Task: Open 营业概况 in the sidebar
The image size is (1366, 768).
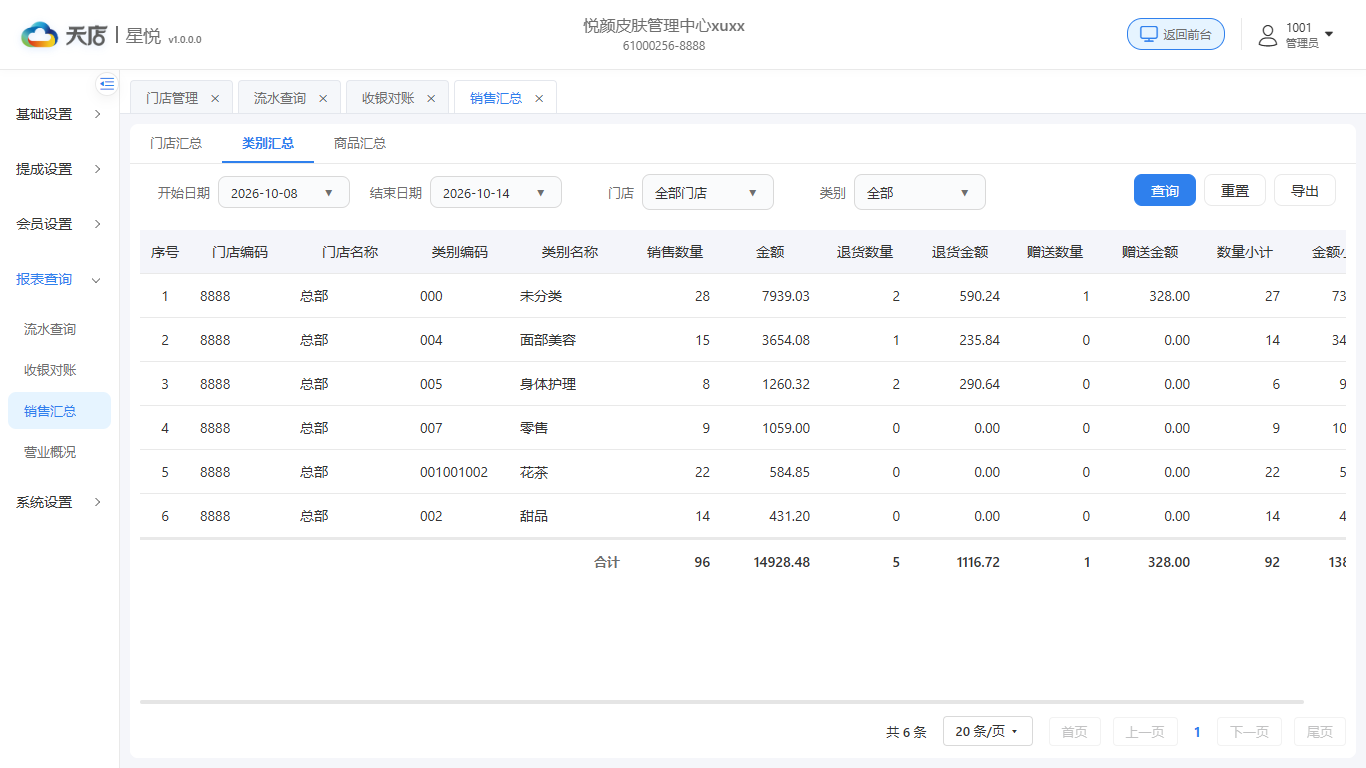Action: [59, 452]
